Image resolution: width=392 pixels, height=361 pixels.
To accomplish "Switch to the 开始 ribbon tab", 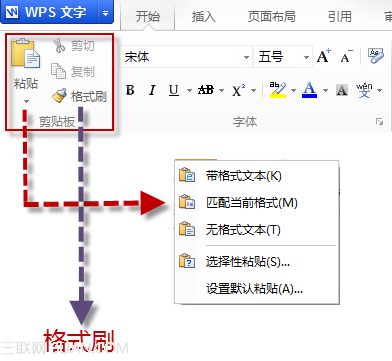I will click(148, 16).
